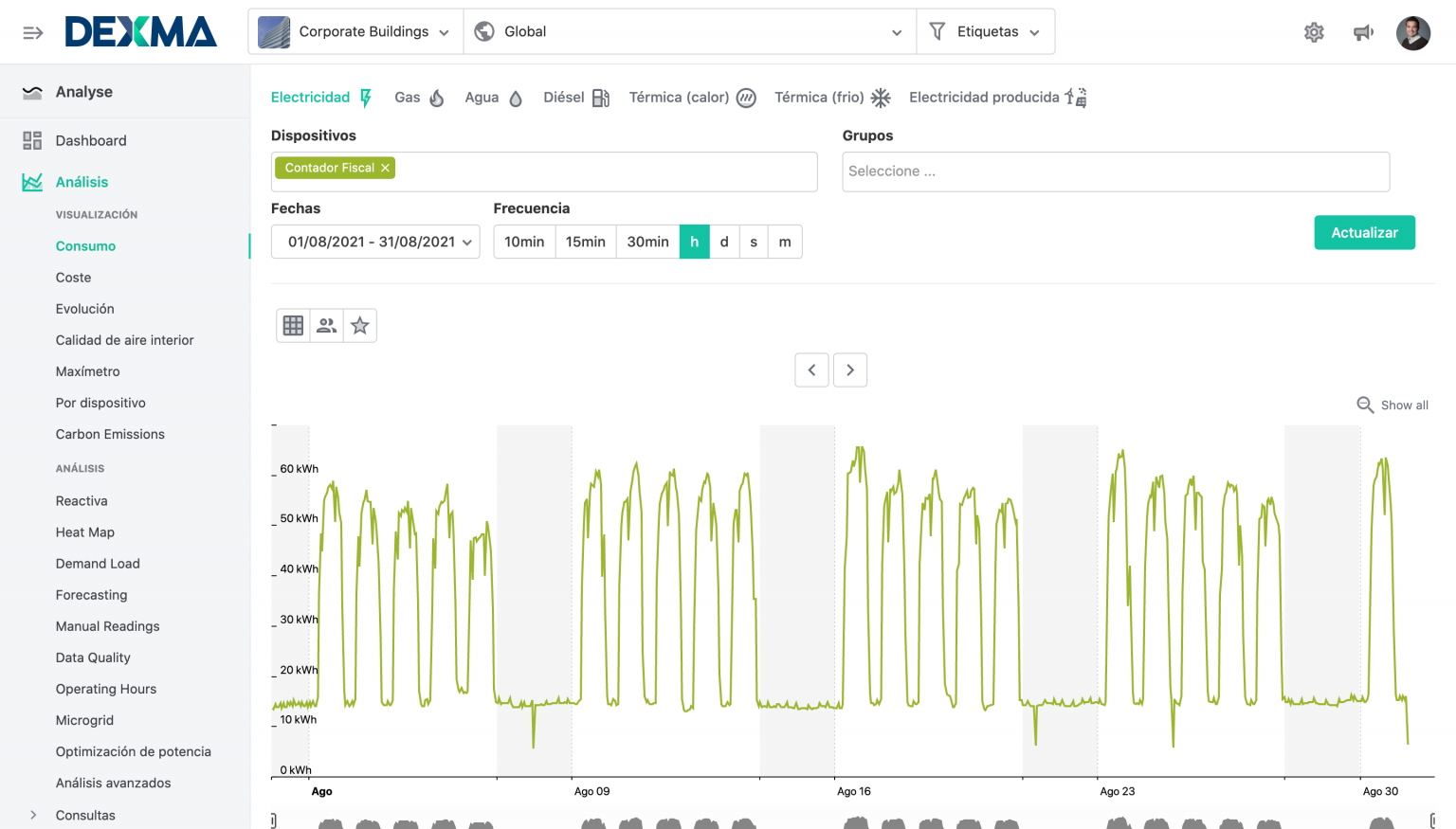Remove Contador Fiscal tag

coord(385,168)
